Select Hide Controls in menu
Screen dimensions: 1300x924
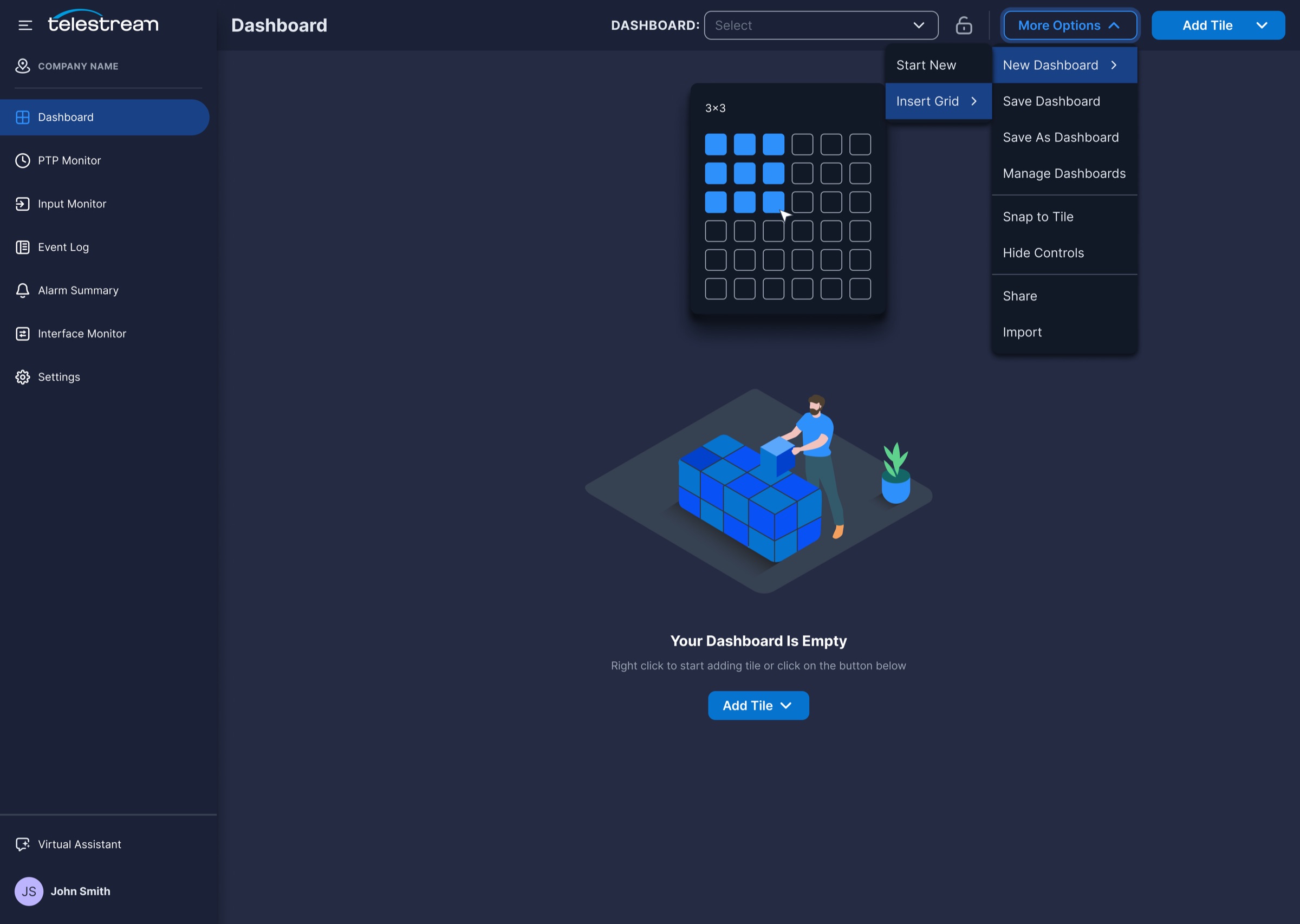coord(1064,252)
